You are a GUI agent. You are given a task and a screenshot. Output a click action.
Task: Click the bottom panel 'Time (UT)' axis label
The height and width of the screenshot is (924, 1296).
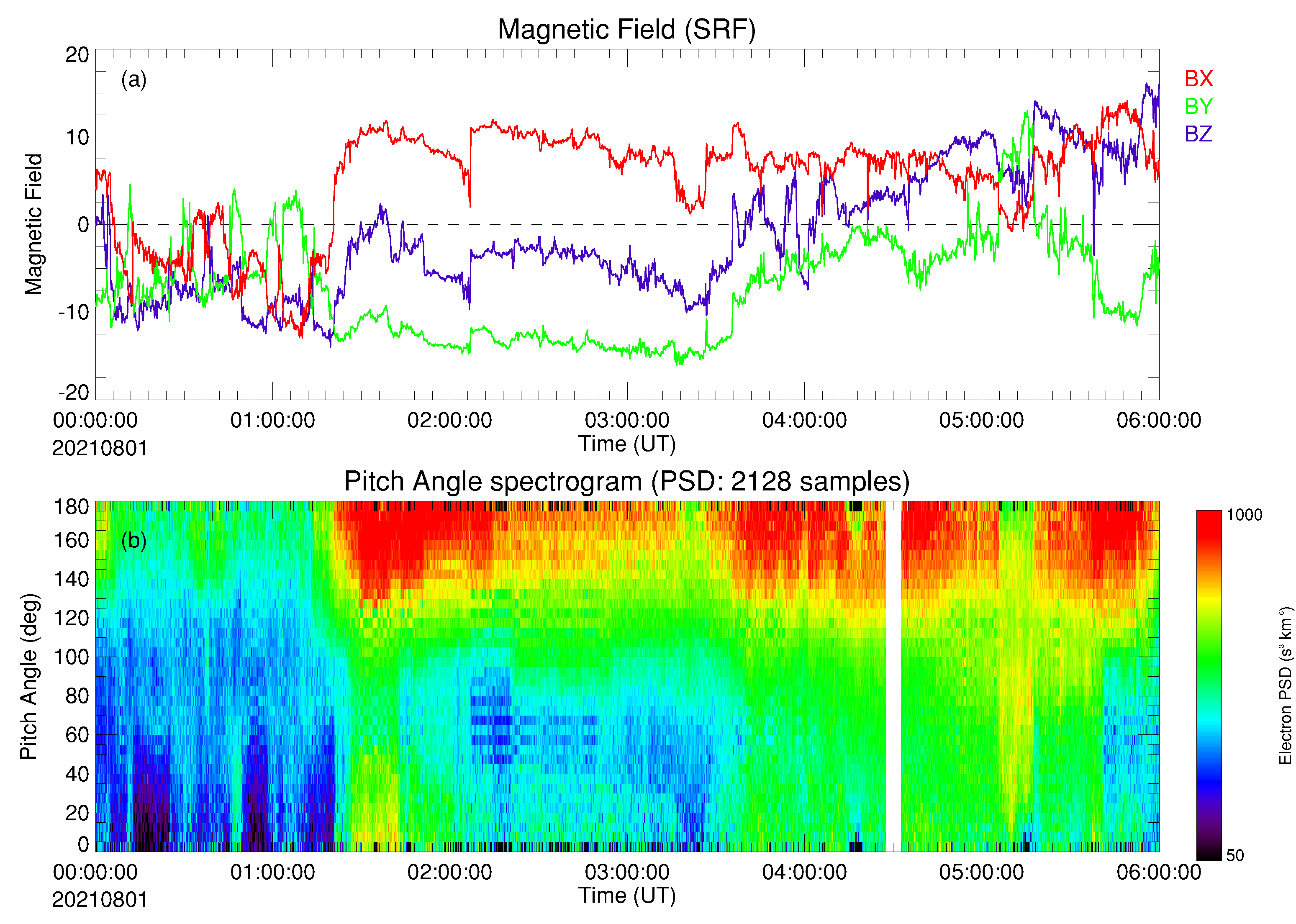click(x=627, y=896)
